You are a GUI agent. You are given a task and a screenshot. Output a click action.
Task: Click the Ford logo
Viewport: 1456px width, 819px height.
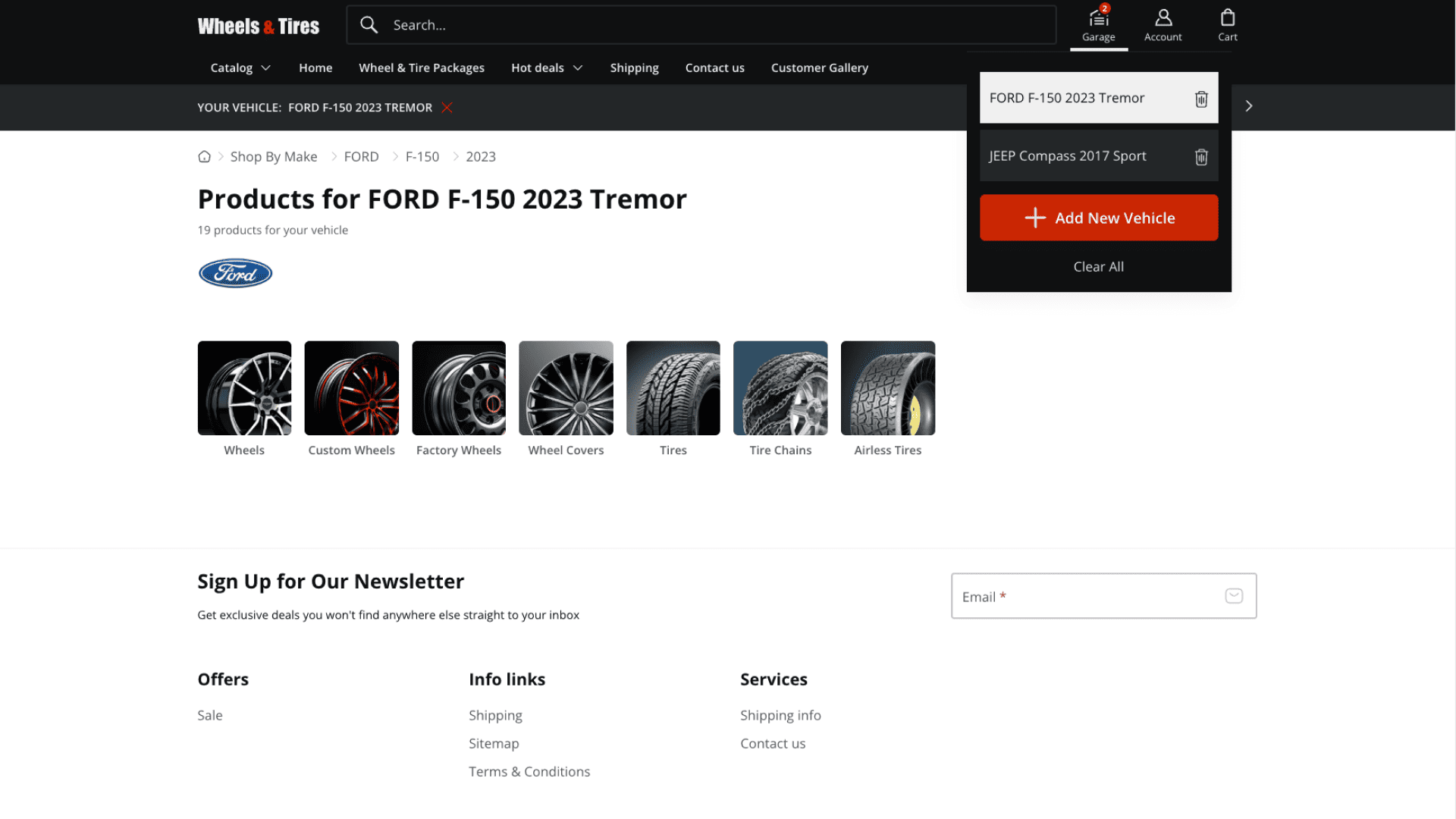click(235, 273)
